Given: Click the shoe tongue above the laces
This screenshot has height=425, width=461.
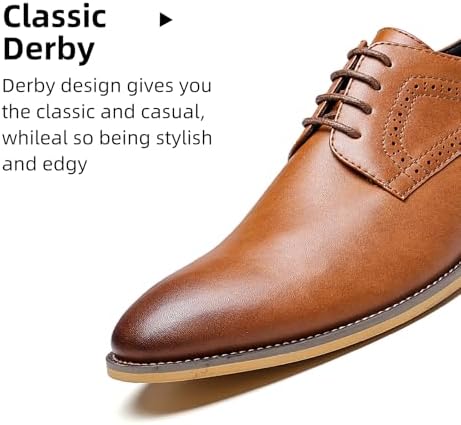Looking at the screenshot, I should [398, 37].
